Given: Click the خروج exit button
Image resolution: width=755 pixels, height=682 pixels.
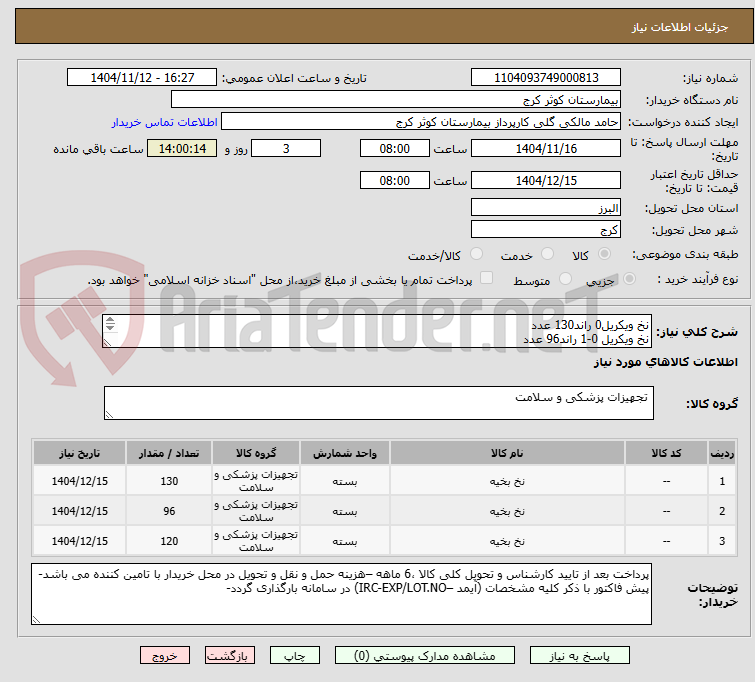Looking at the screenshot, I should pyautogui.click(x=165, y=656).
